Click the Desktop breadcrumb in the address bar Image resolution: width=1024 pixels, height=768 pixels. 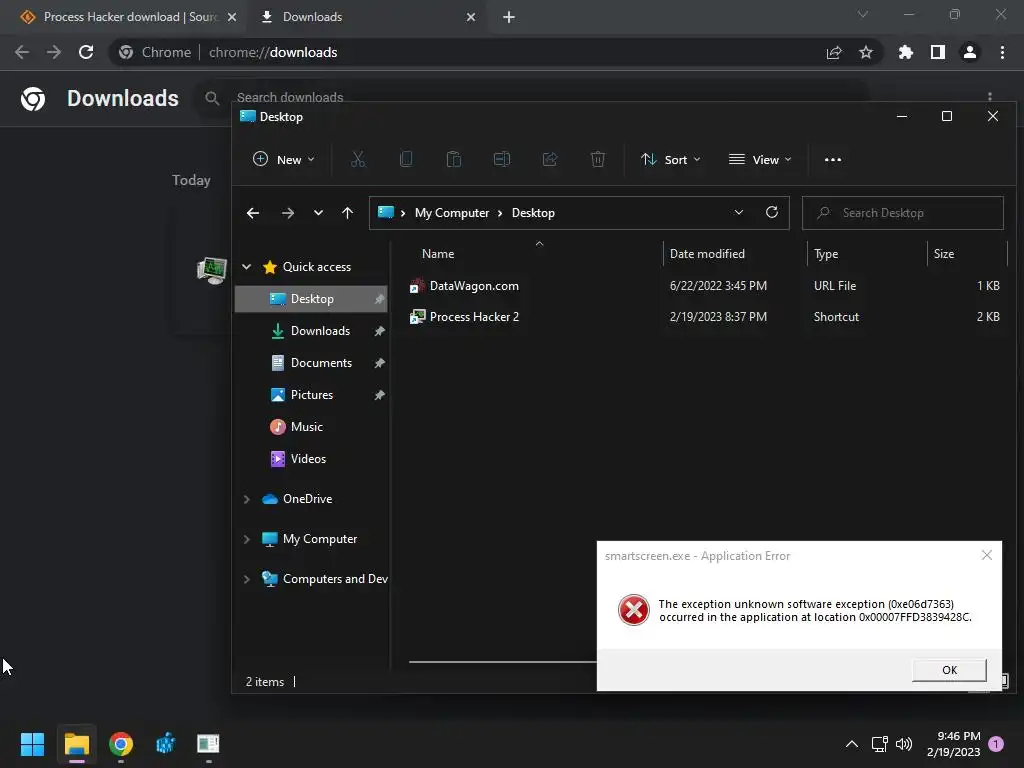pos(533,213)
